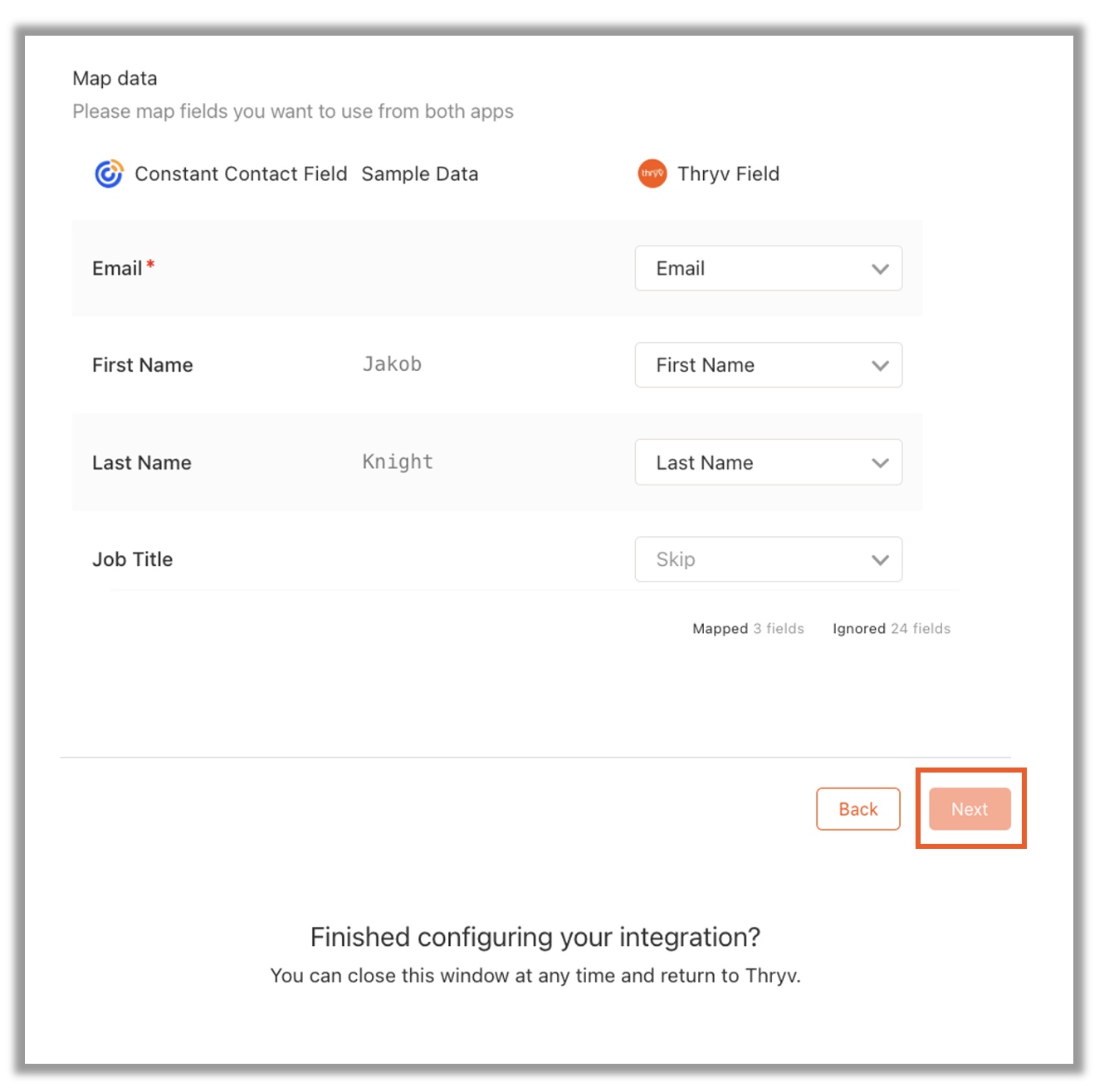Click the Constant Contact logo icon

tap(109, 174)
